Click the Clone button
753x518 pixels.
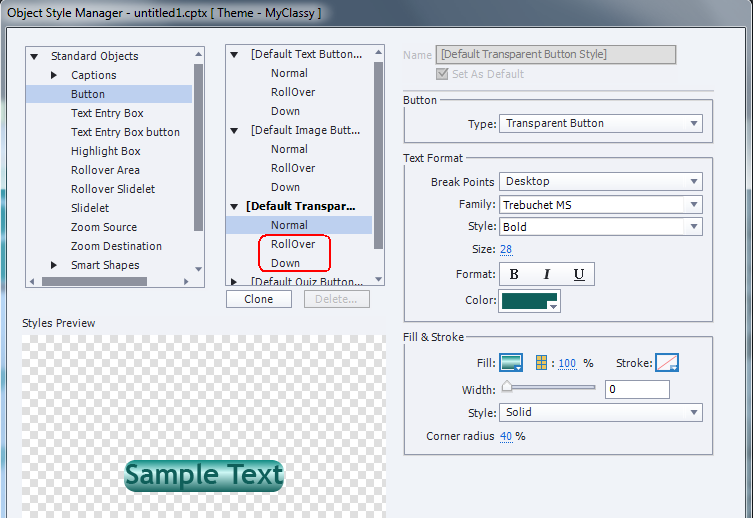(259, 299)
